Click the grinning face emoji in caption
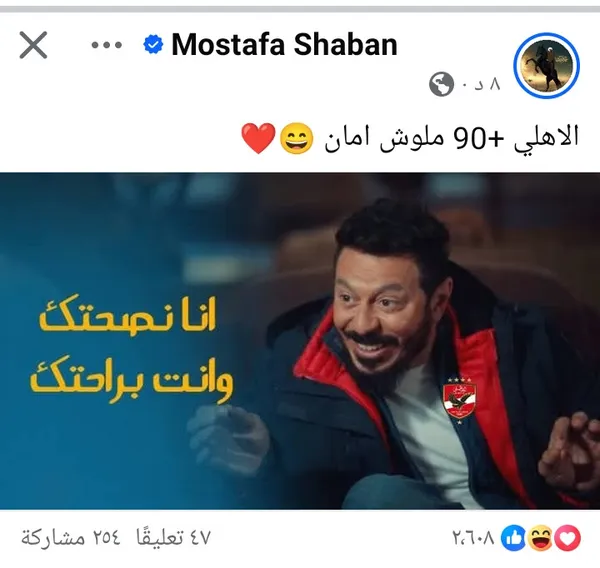600x568 pixels. point(297,138)
